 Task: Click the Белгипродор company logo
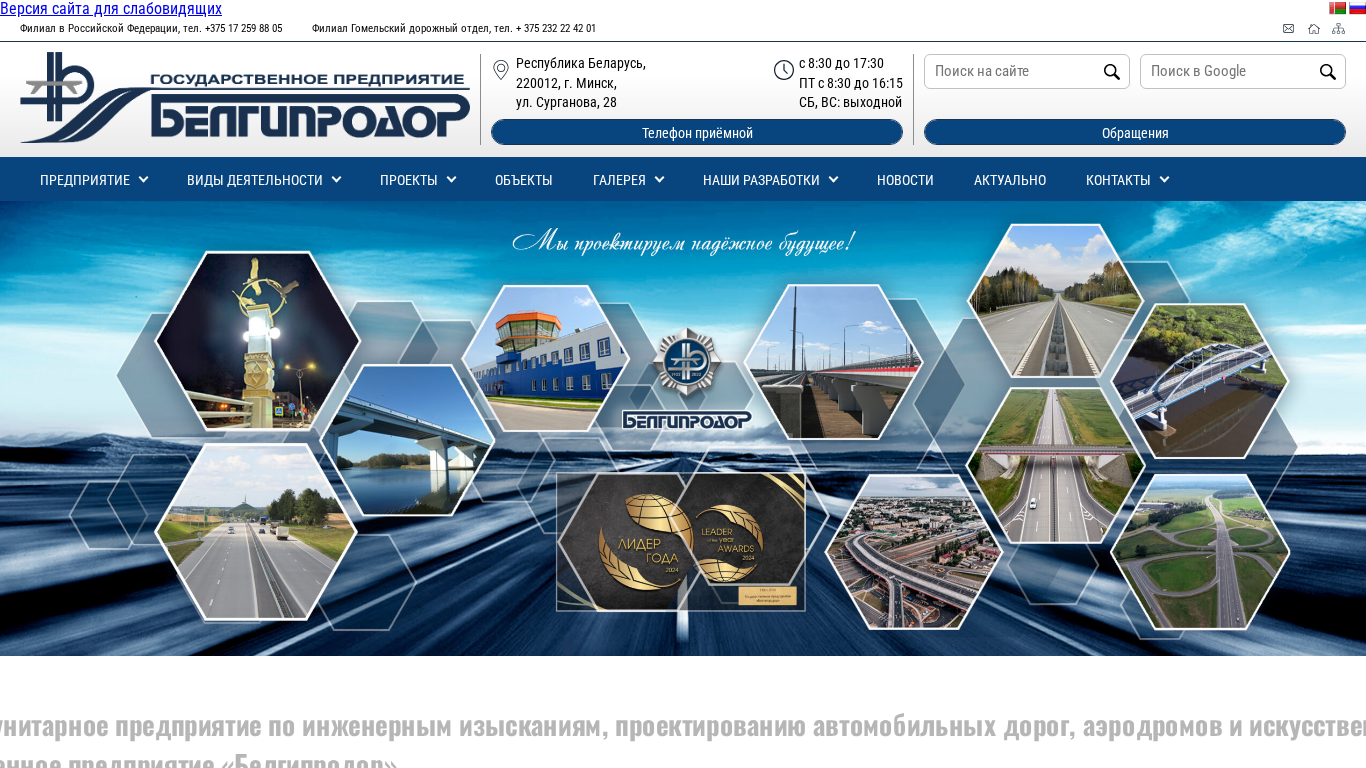tap(245, 98)
